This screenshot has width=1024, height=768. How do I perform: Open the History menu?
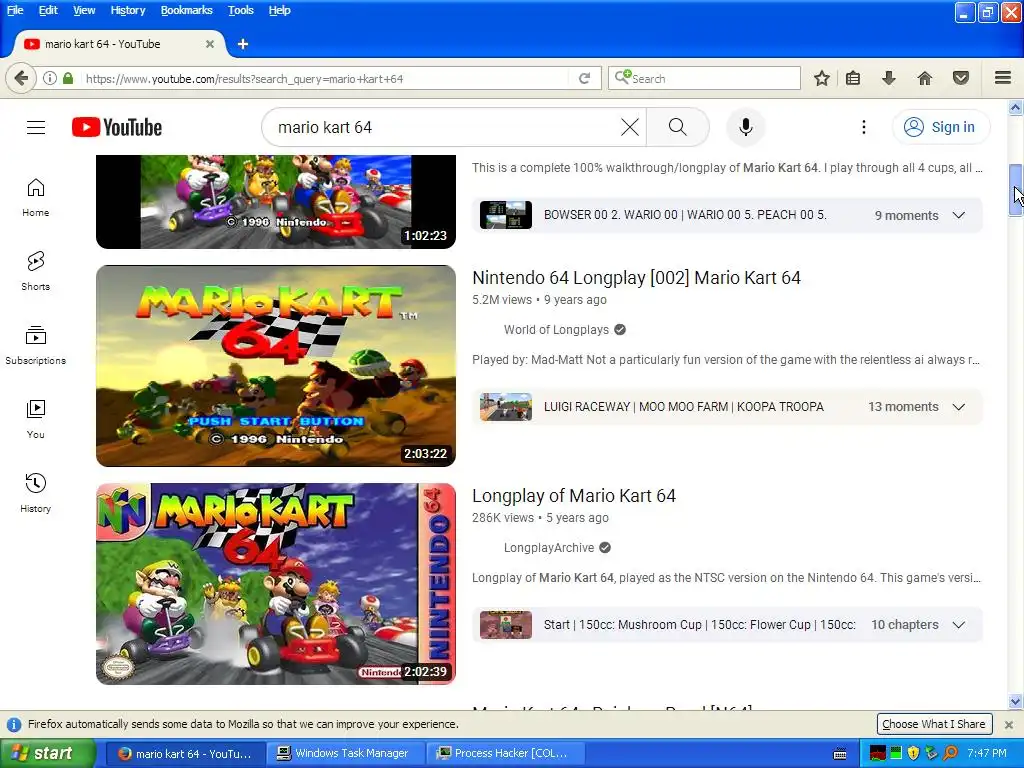click(127, 10)
